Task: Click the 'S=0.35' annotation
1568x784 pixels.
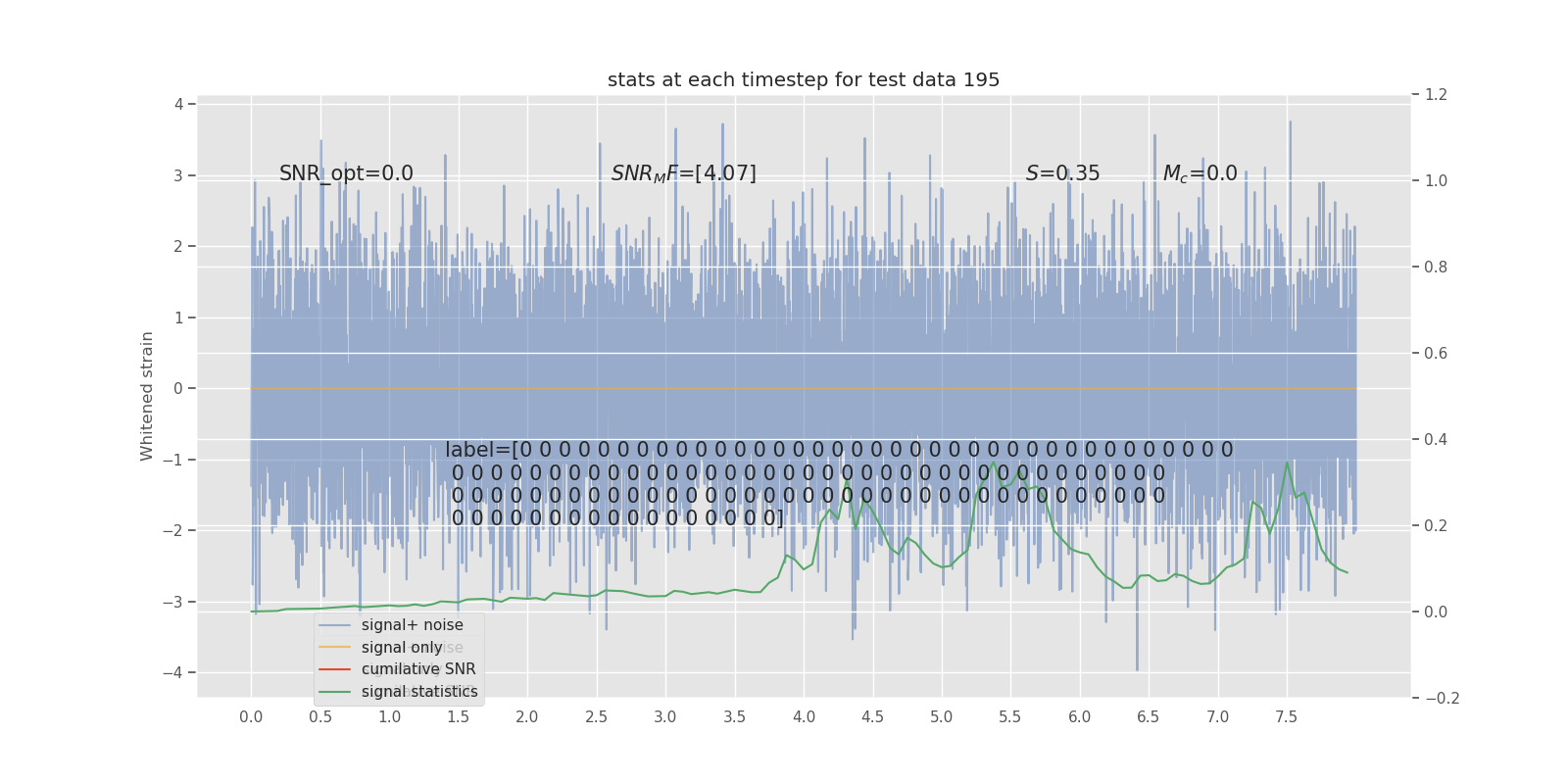Action: click(x=1063, y=174)
